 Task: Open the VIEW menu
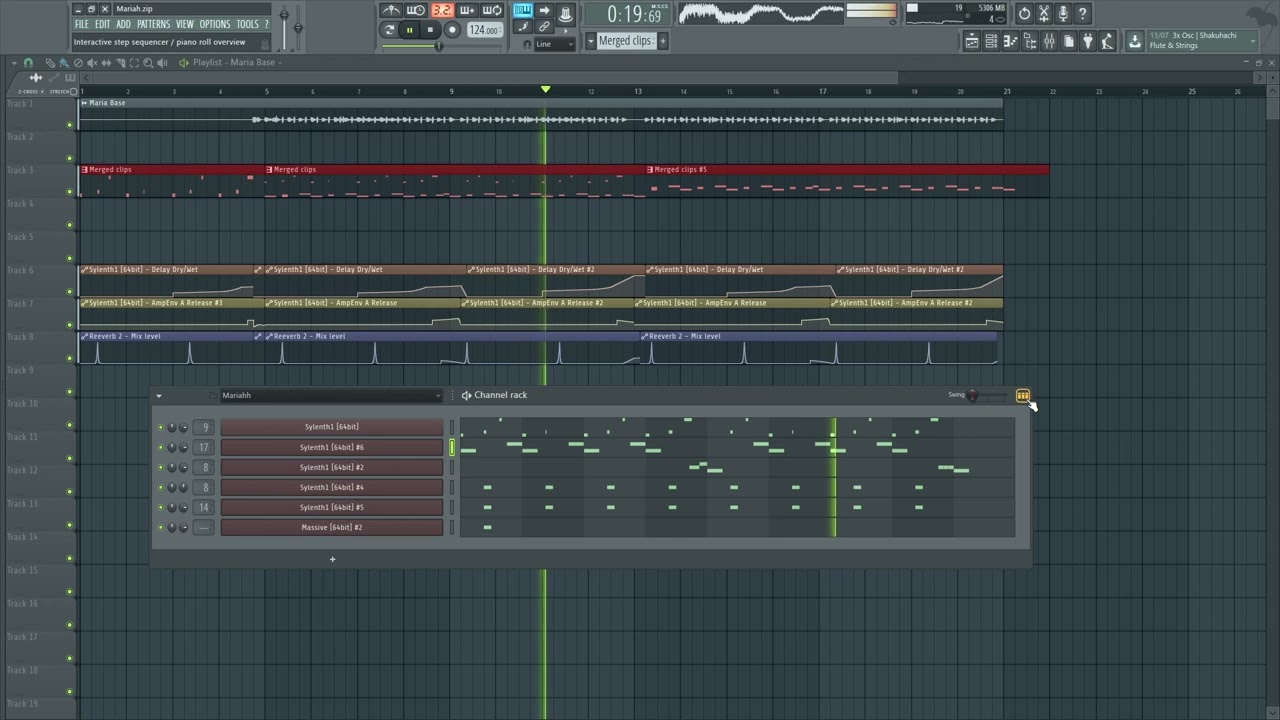[x=185, y=24]
